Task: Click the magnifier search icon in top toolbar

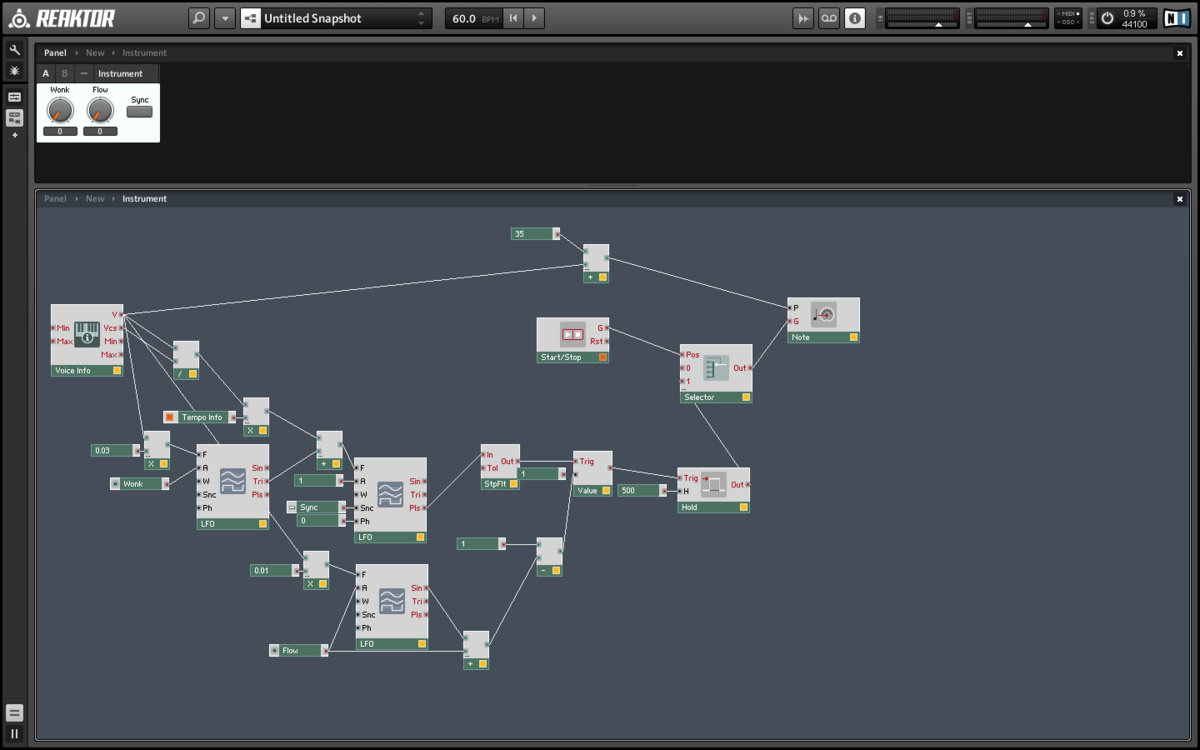Action: 199,18
